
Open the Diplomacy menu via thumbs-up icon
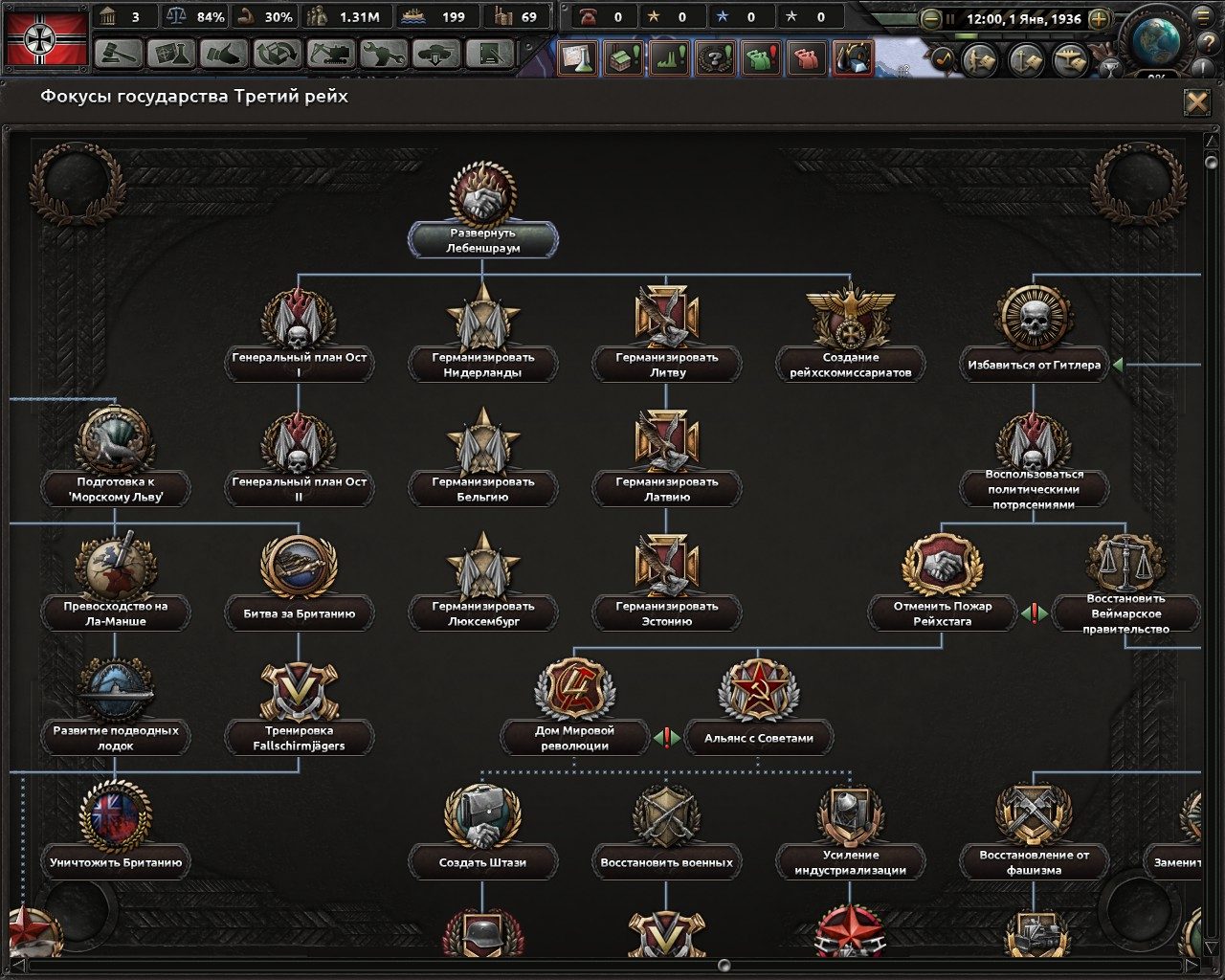(x=223, y=55)
